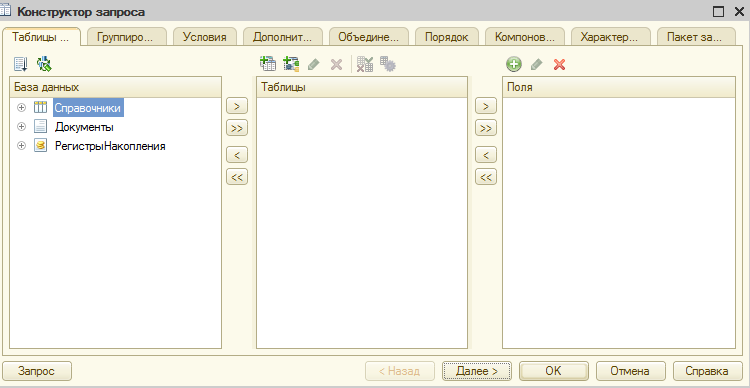Click the display tables list icon above База данных

click(x=21, y=64)
